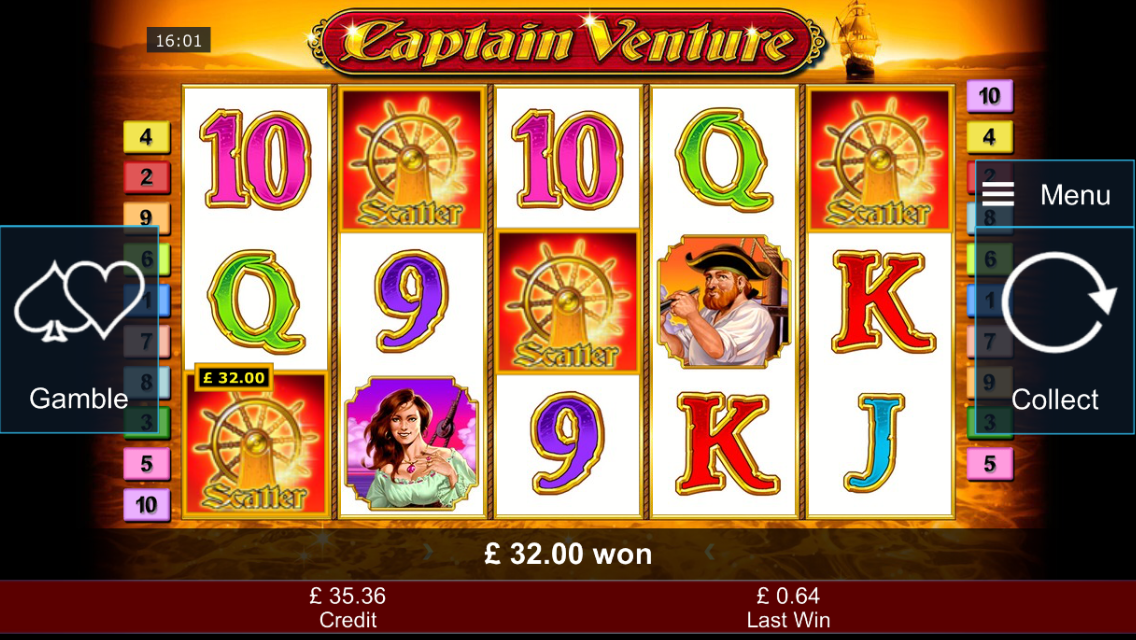Click the Scatter wheel labeled £ 32.00

(x=255, y=443)
